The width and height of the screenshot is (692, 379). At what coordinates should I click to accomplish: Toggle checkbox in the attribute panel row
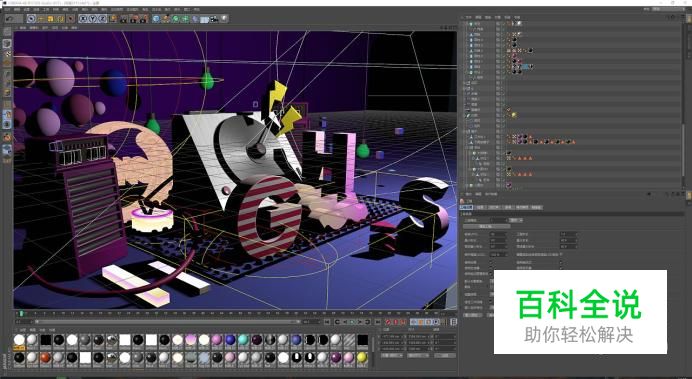(561, 255)
